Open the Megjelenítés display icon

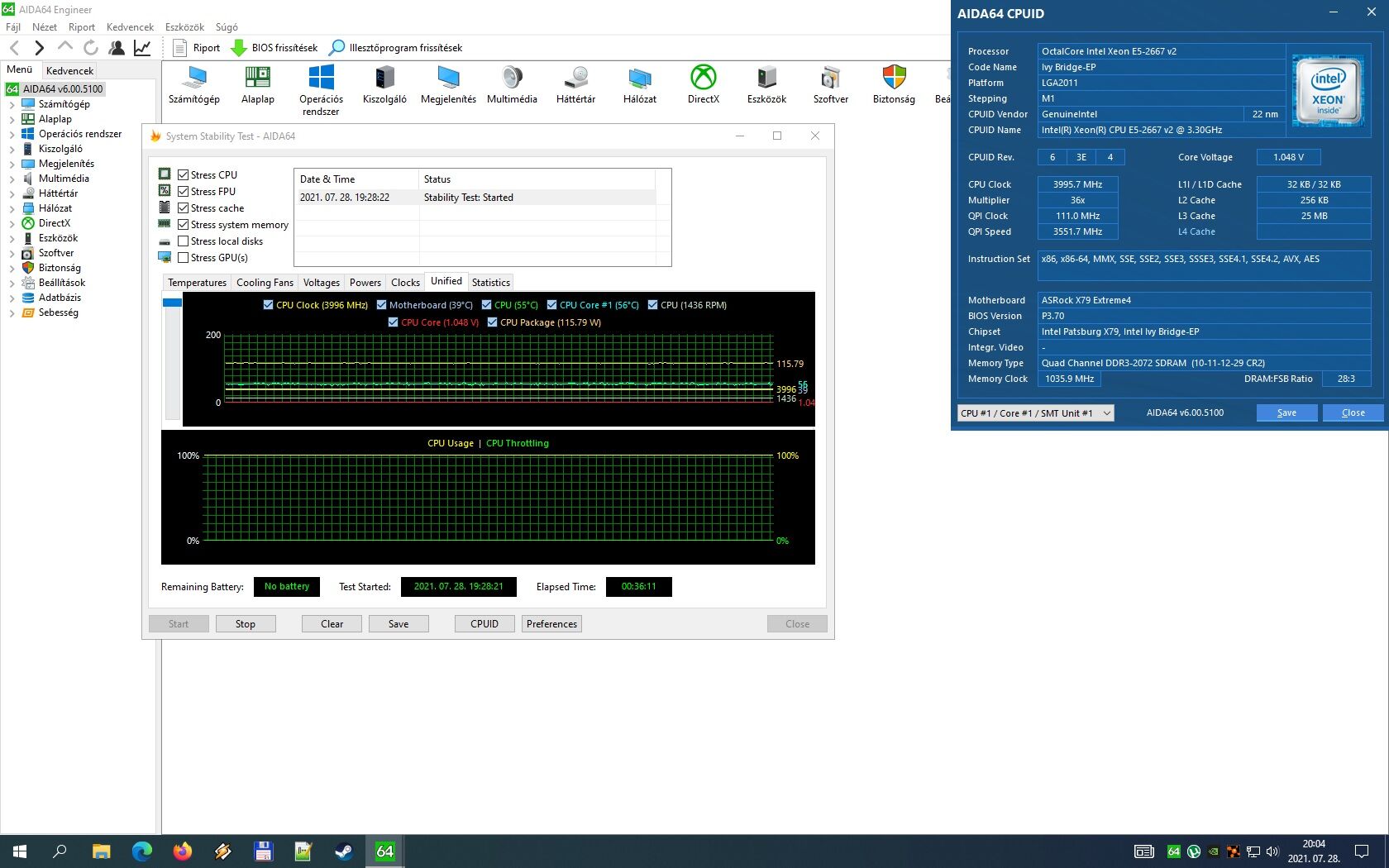tap(448, 78)
